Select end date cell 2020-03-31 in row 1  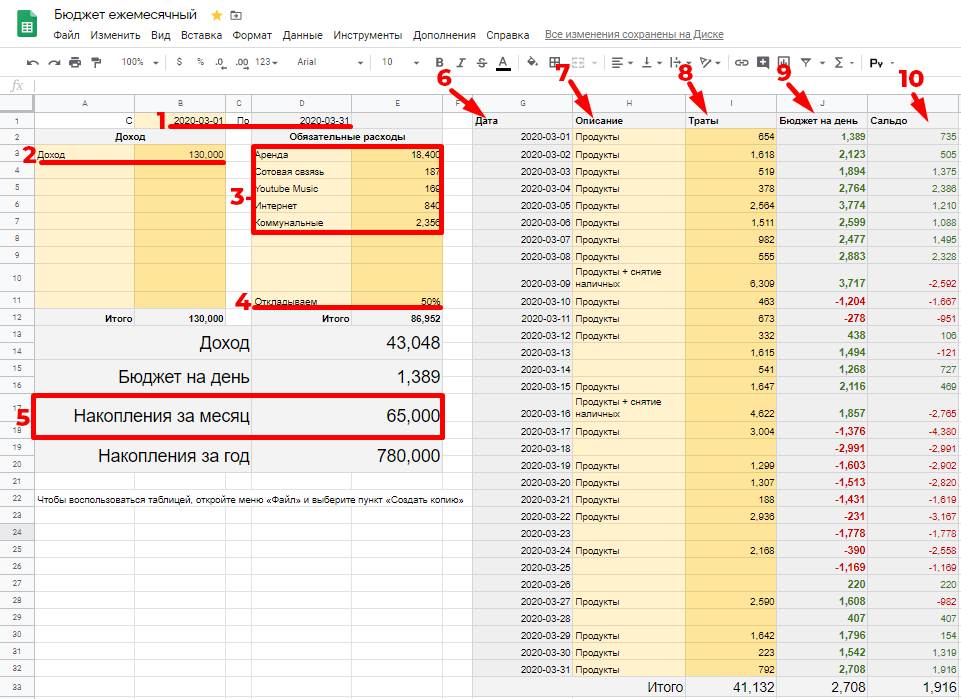pos(302,121)
